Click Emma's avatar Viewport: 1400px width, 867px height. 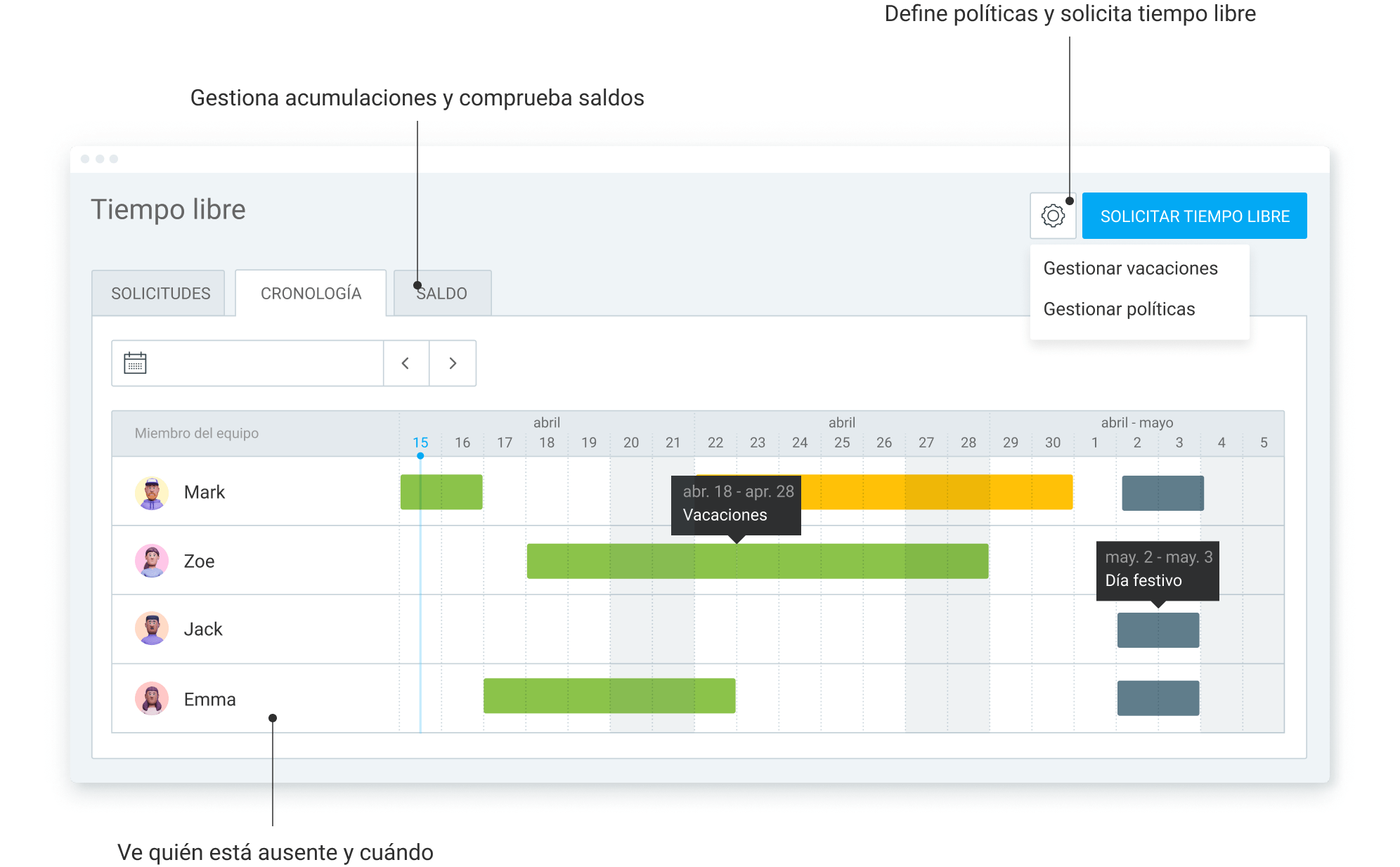[x=152, y=698]
